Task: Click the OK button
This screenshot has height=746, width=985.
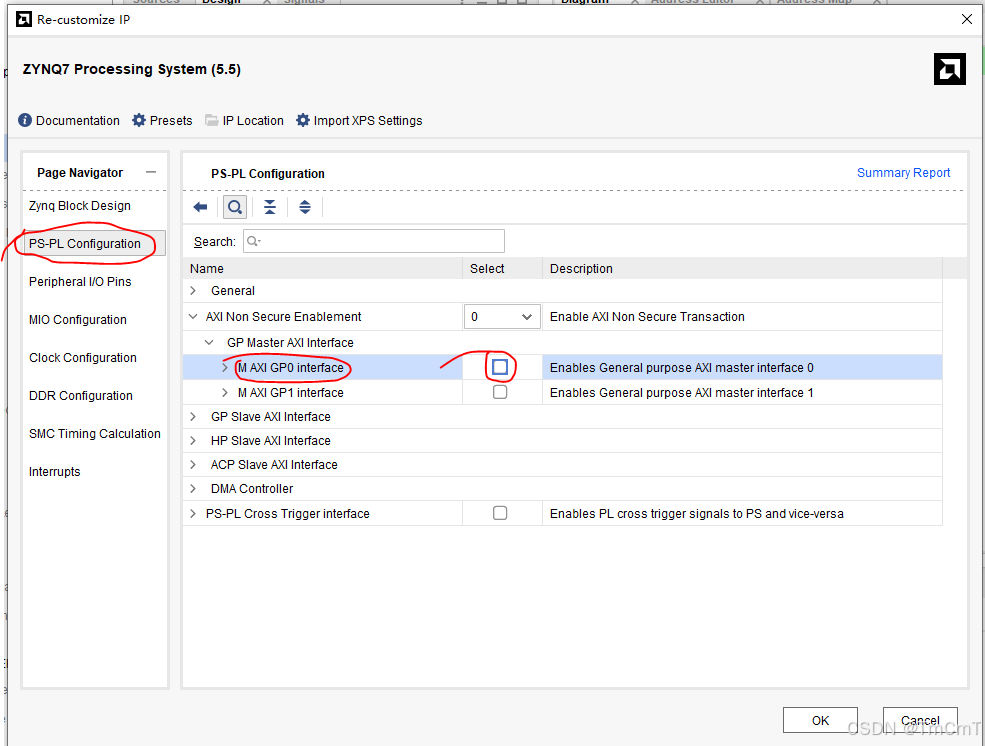Action: 820,720
